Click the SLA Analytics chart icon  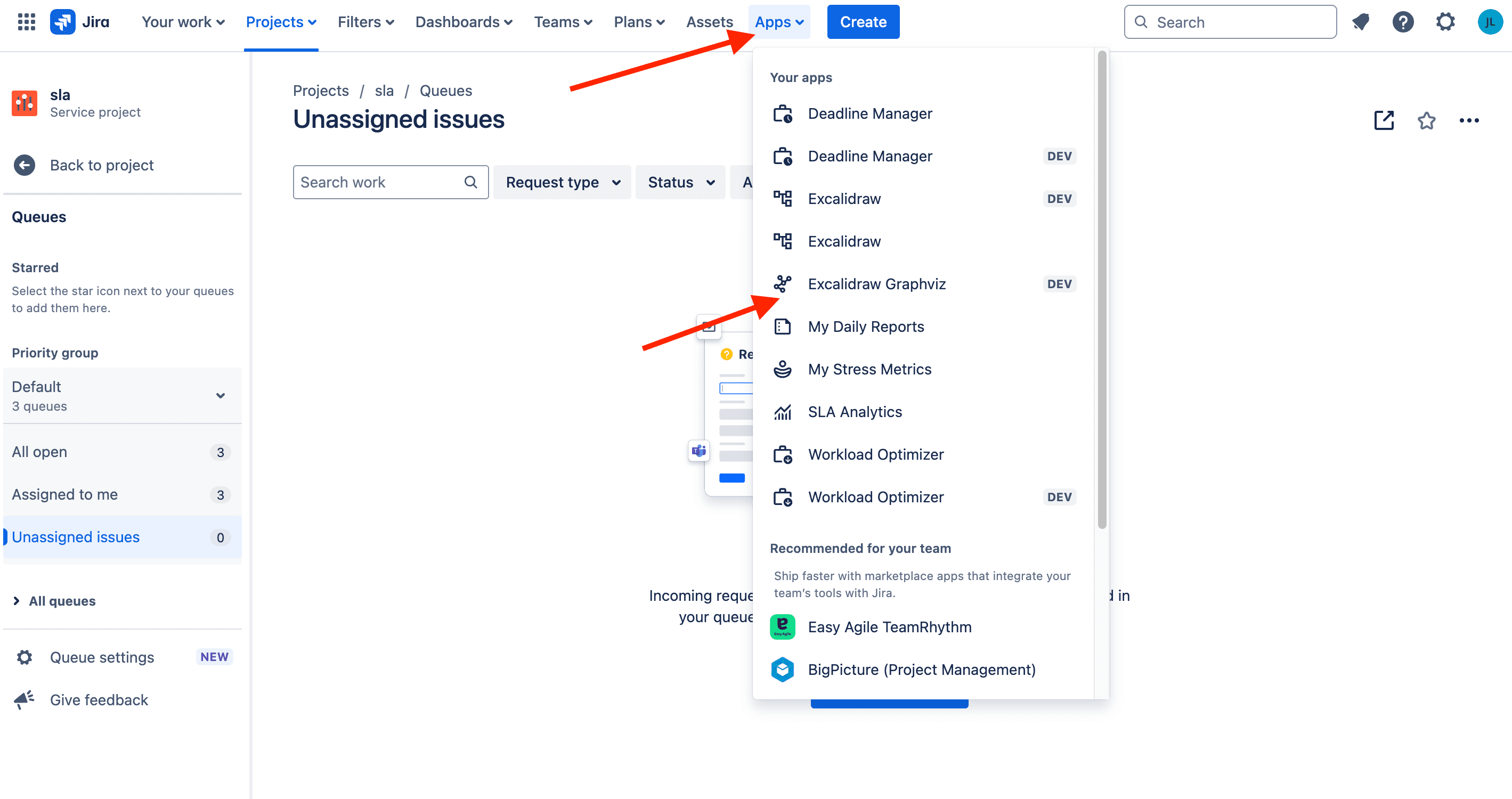coord(783,412)
